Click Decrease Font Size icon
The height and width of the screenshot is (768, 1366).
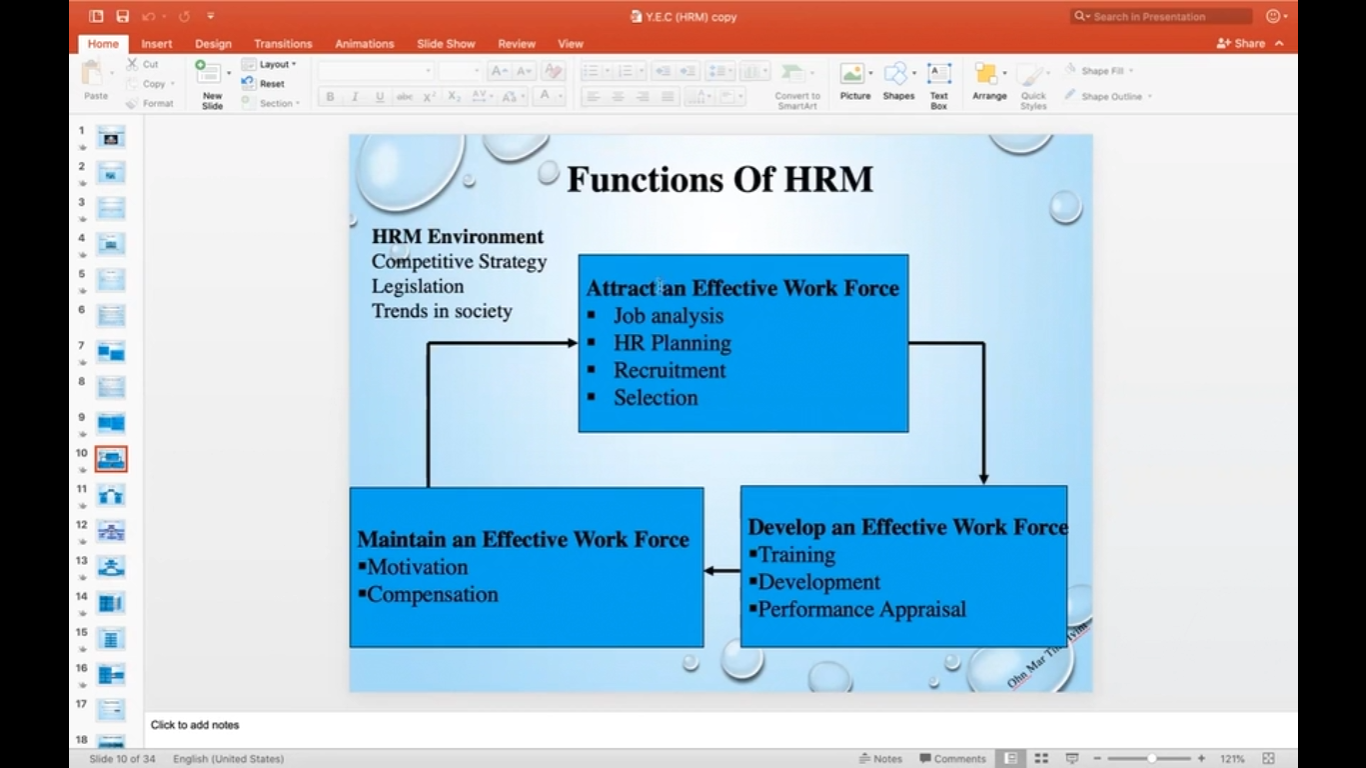click(x=524, y=71)
